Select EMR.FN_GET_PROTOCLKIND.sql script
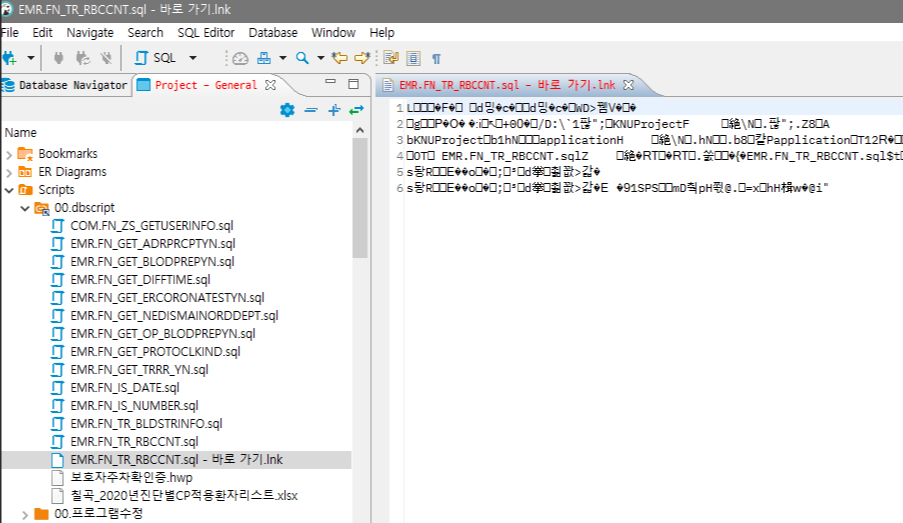 [155, 351]
